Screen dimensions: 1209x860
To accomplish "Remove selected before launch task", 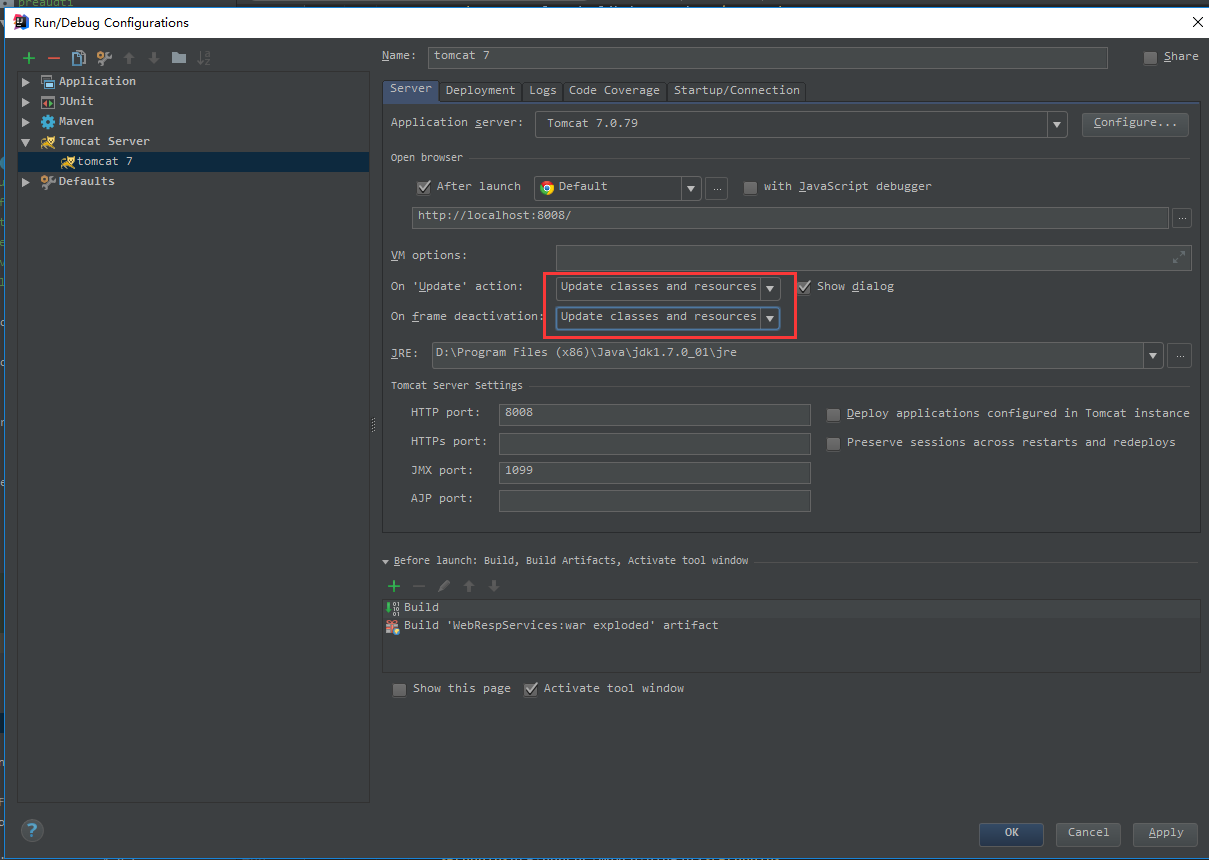I will click(x=419, y=586).
